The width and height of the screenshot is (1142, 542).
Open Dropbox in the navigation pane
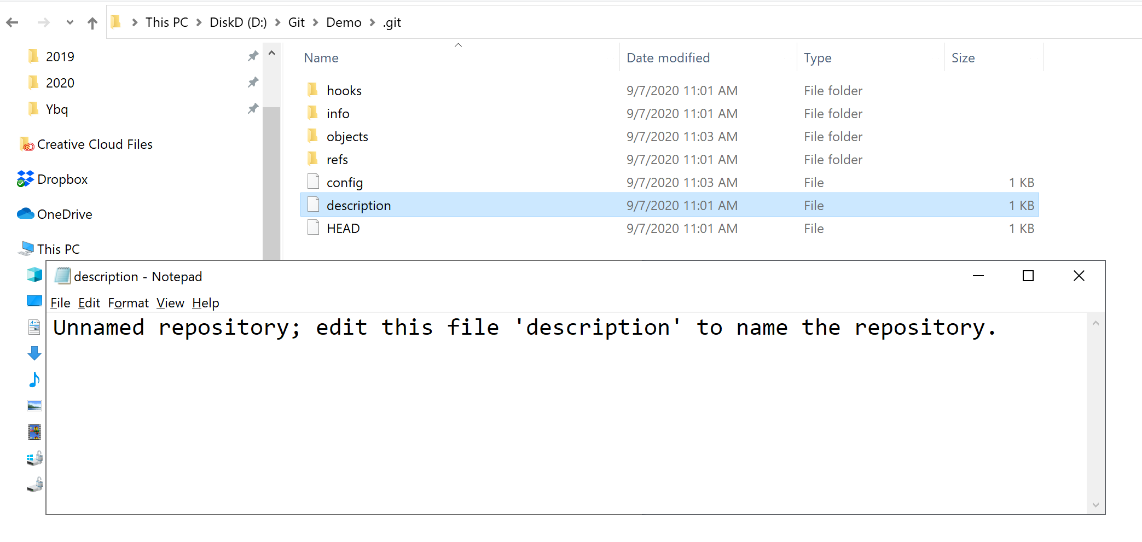click(63, 179)
